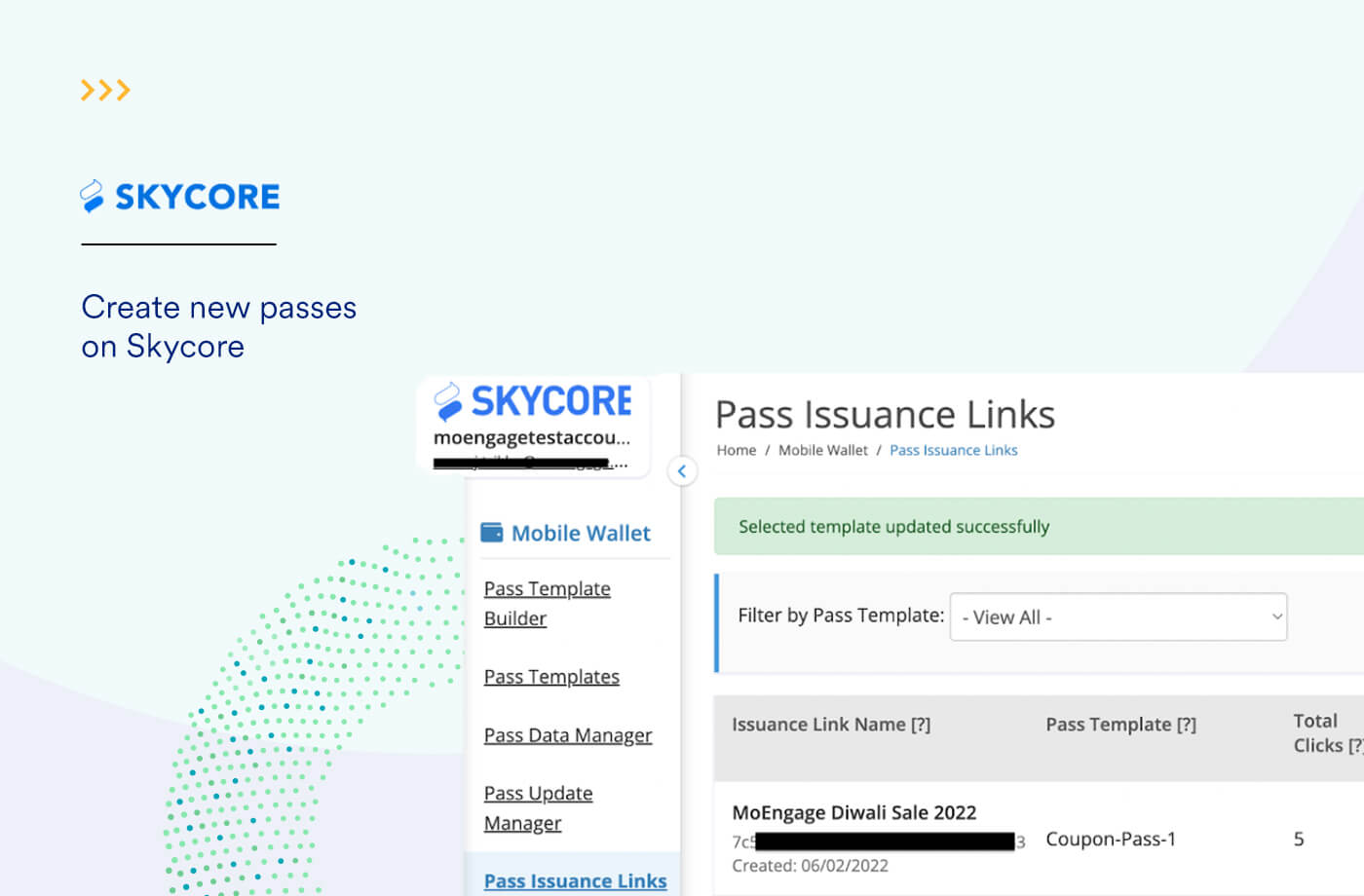Click the Total Clicks column header
The height and width of the screenshot is (896, 1364).
1328,732
